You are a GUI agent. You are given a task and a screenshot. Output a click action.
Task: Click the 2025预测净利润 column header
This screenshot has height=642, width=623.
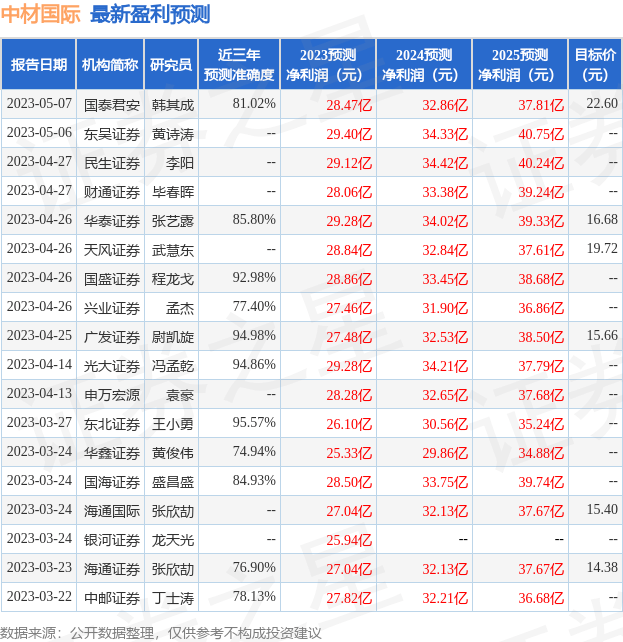[520, 64]
